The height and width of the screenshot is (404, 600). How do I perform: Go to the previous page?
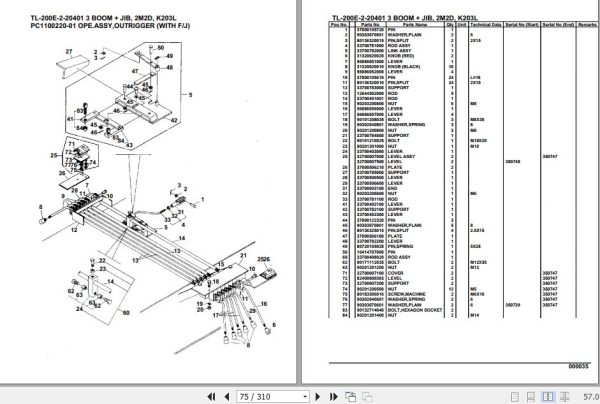pyautogui.click(x=227, y=397)
